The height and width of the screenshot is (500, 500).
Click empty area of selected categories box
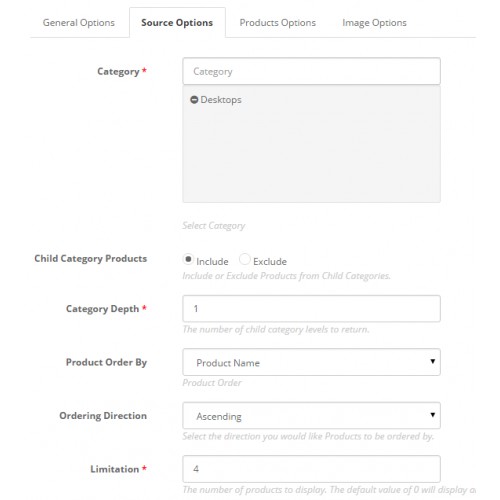(311, 153)
